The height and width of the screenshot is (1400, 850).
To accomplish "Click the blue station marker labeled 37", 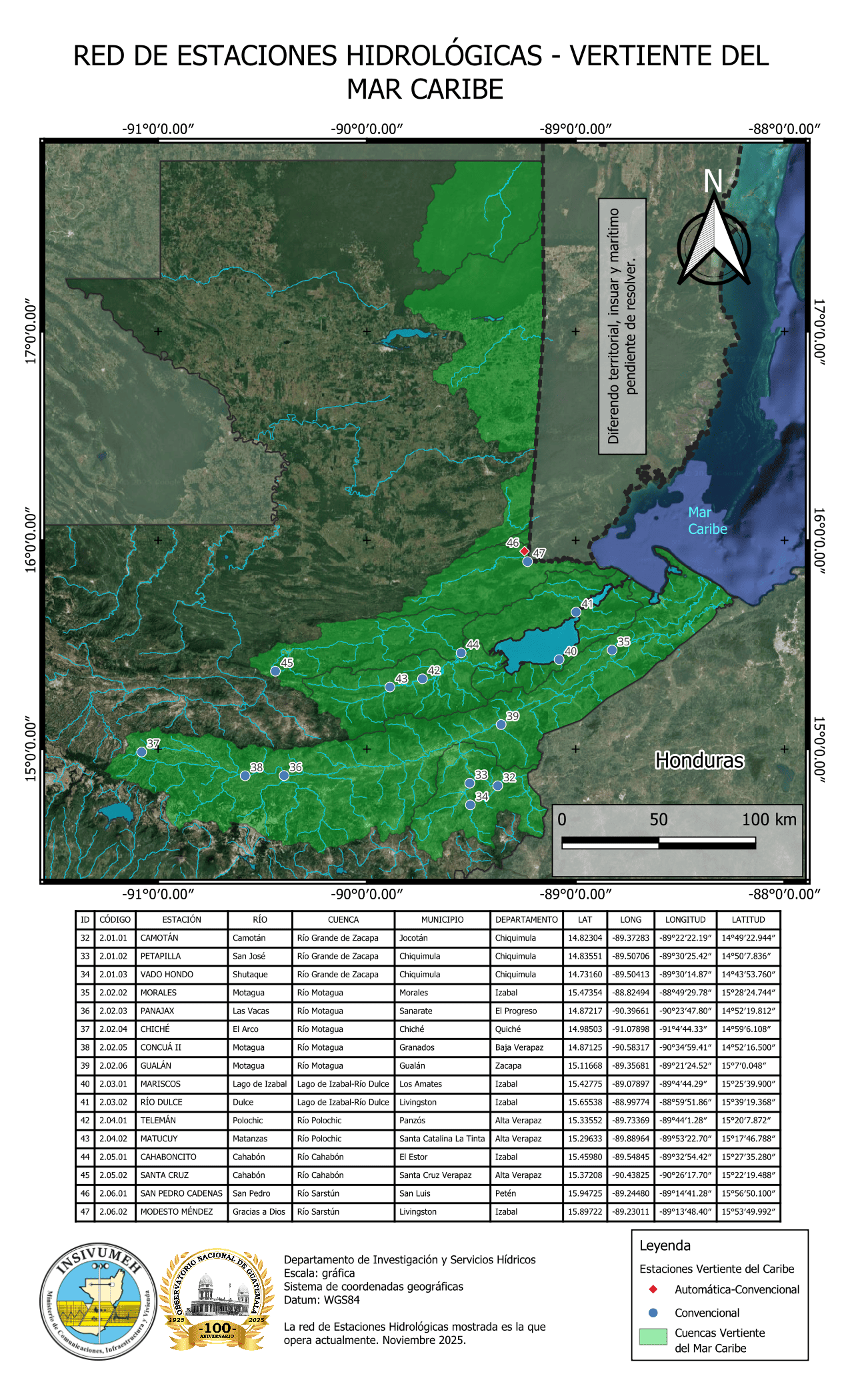I will tap(142, 752).
